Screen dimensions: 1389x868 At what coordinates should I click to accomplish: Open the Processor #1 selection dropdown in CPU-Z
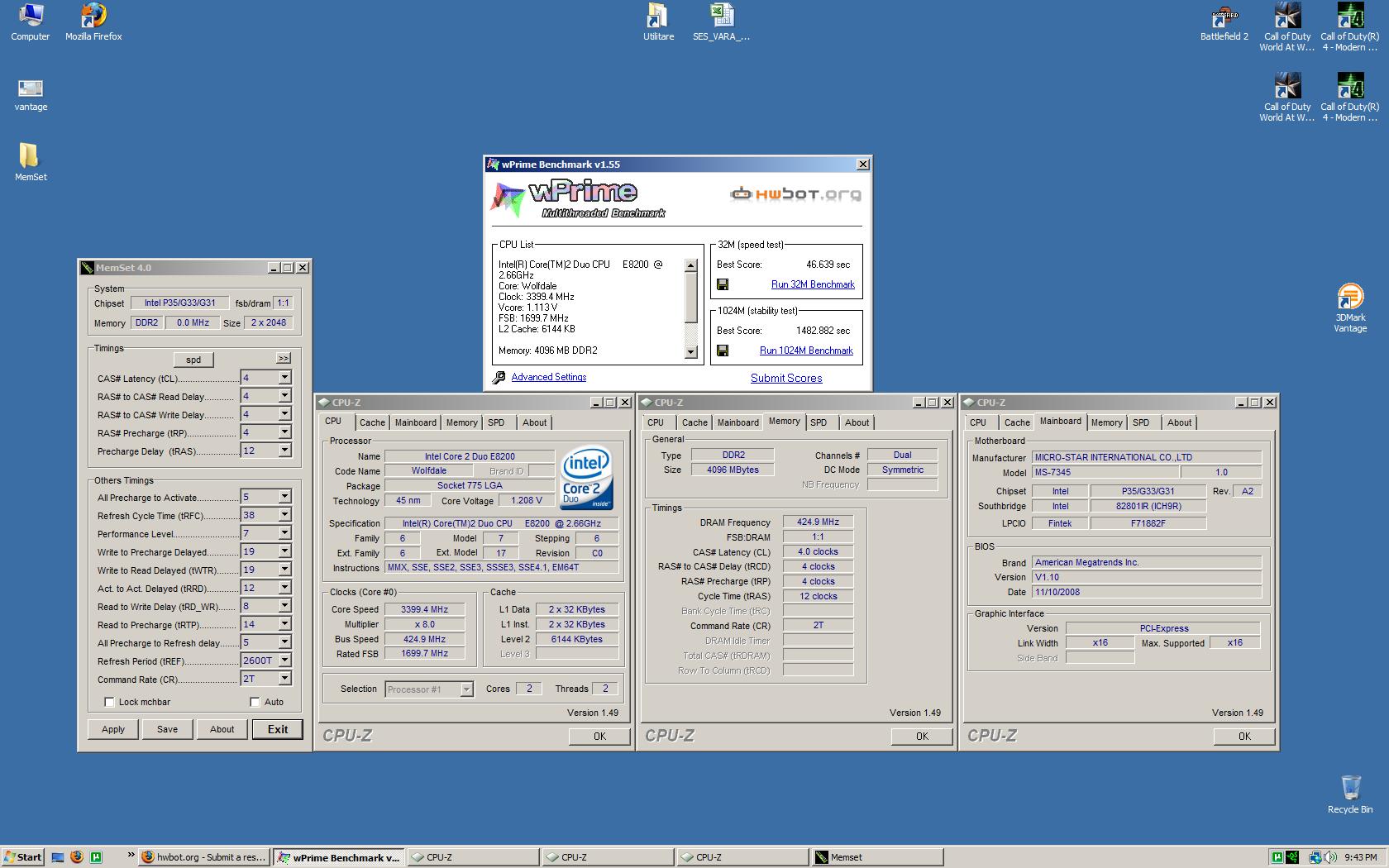(466, 689)
